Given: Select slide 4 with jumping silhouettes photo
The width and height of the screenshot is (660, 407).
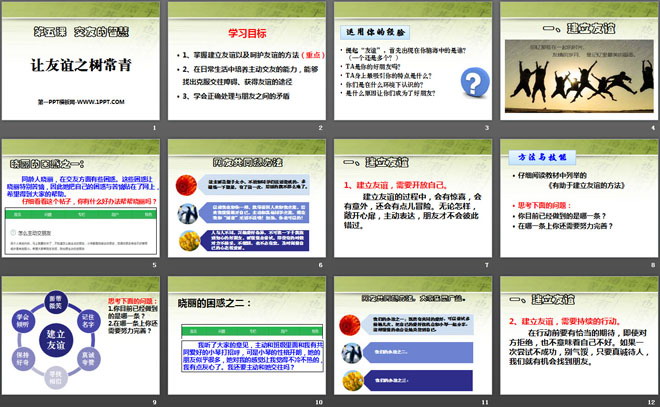Looking at the screenshot, I should pos(579,61).
